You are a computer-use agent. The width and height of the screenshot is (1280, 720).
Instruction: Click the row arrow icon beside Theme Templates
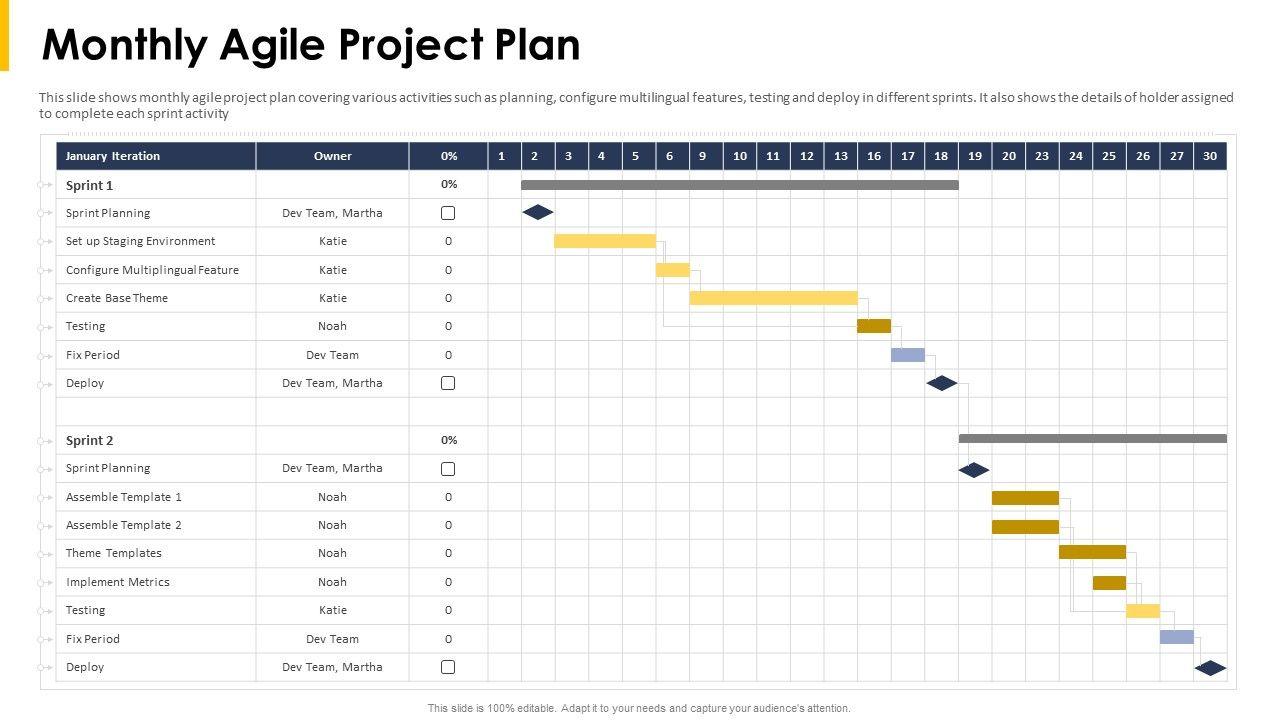(x=46, y=553)
